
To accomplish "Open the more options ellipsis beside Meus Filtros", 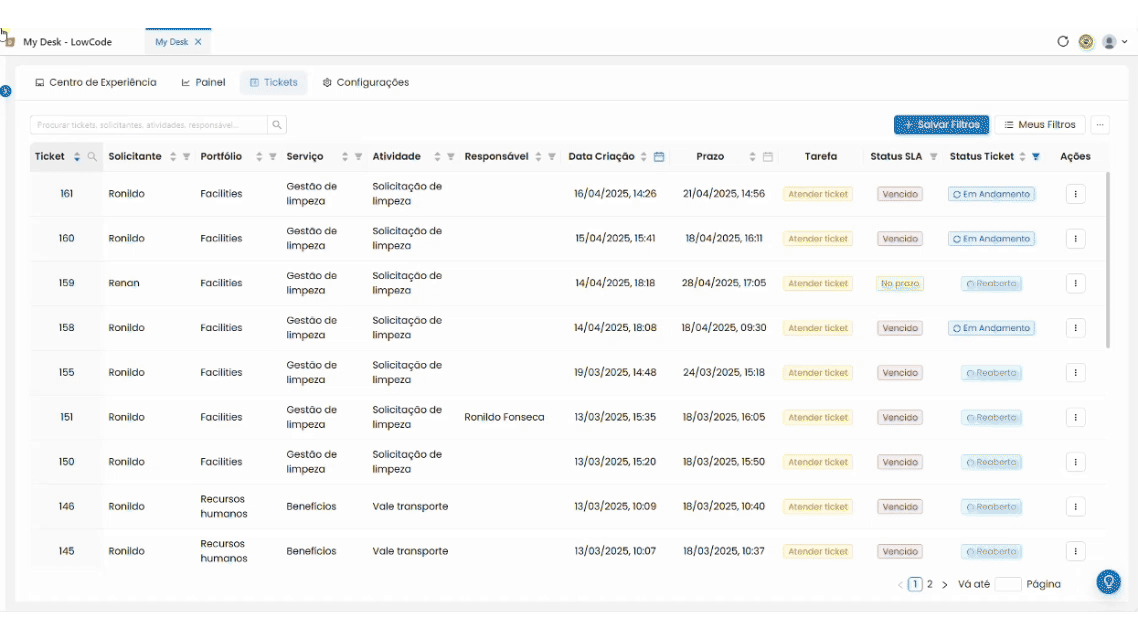I will (x=1100, y=125).
